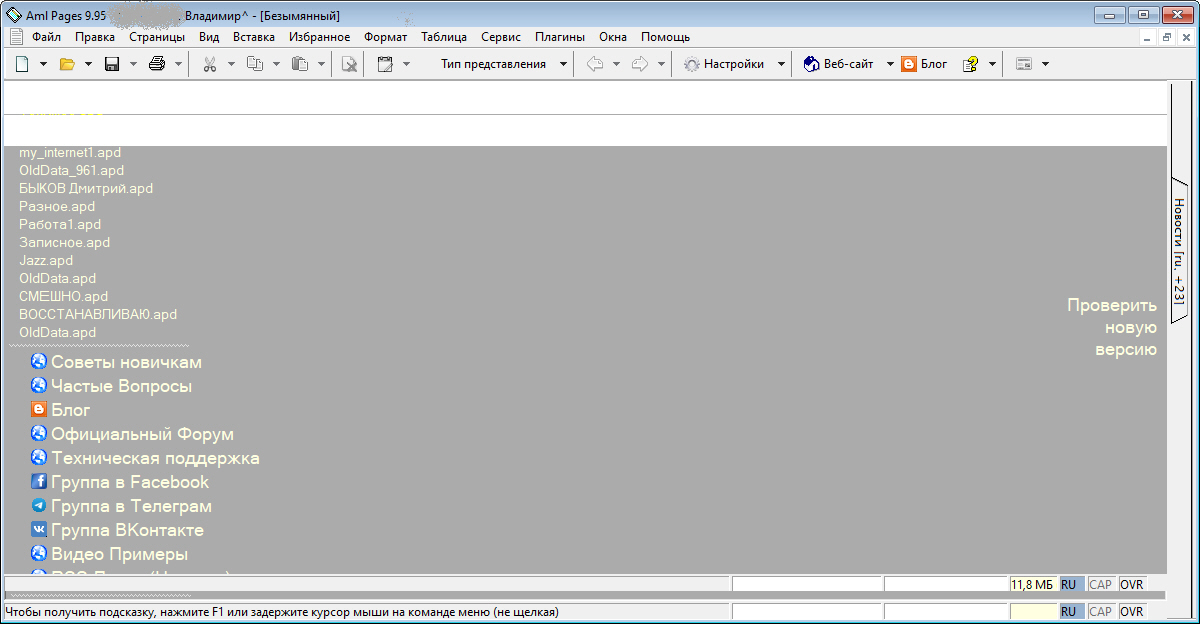Open the Вид menu
The width and height of the screenshot is (1200, 624).
coord(209,37)
